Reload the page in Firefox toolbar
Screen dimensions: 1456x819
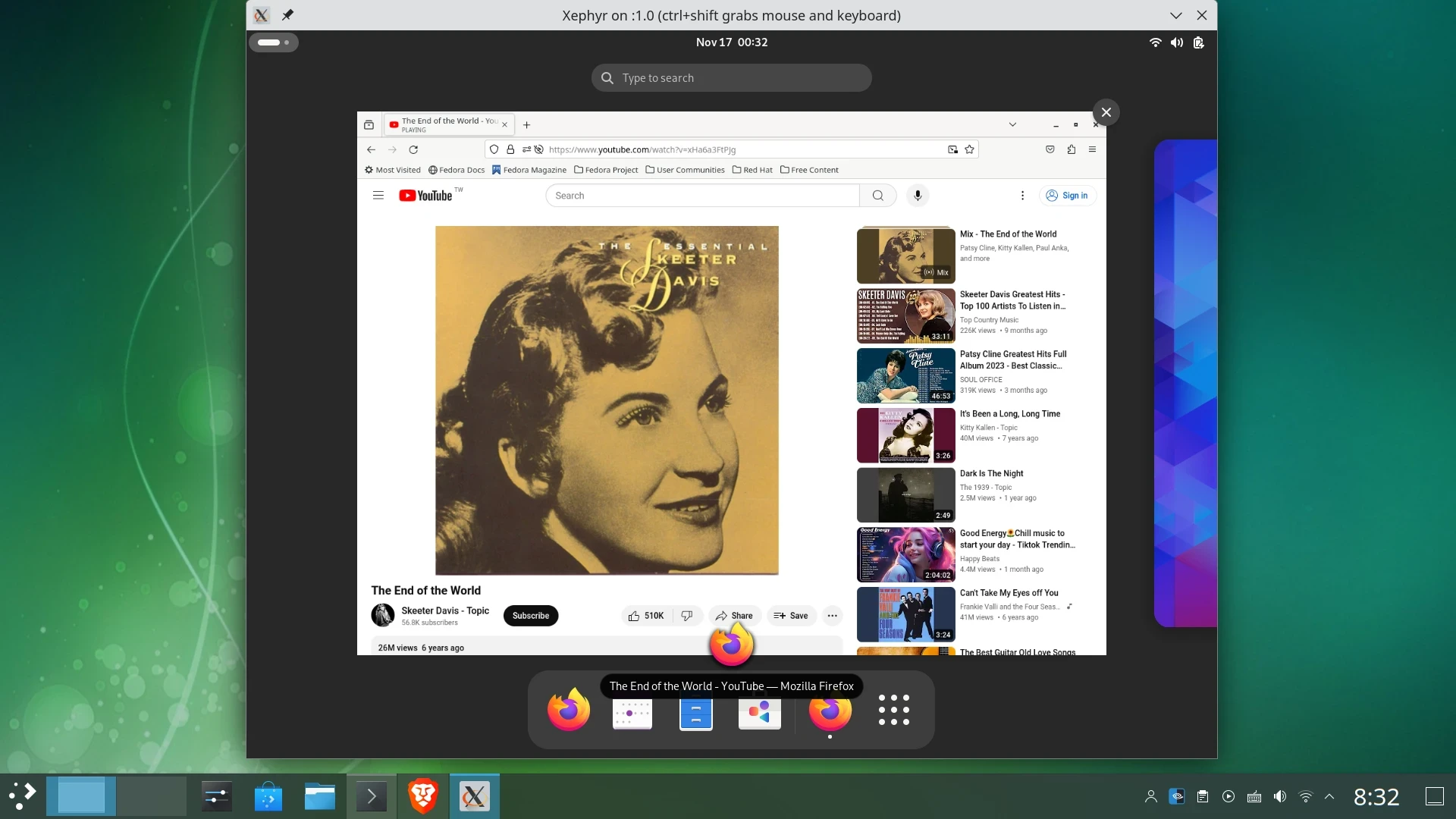413,149
